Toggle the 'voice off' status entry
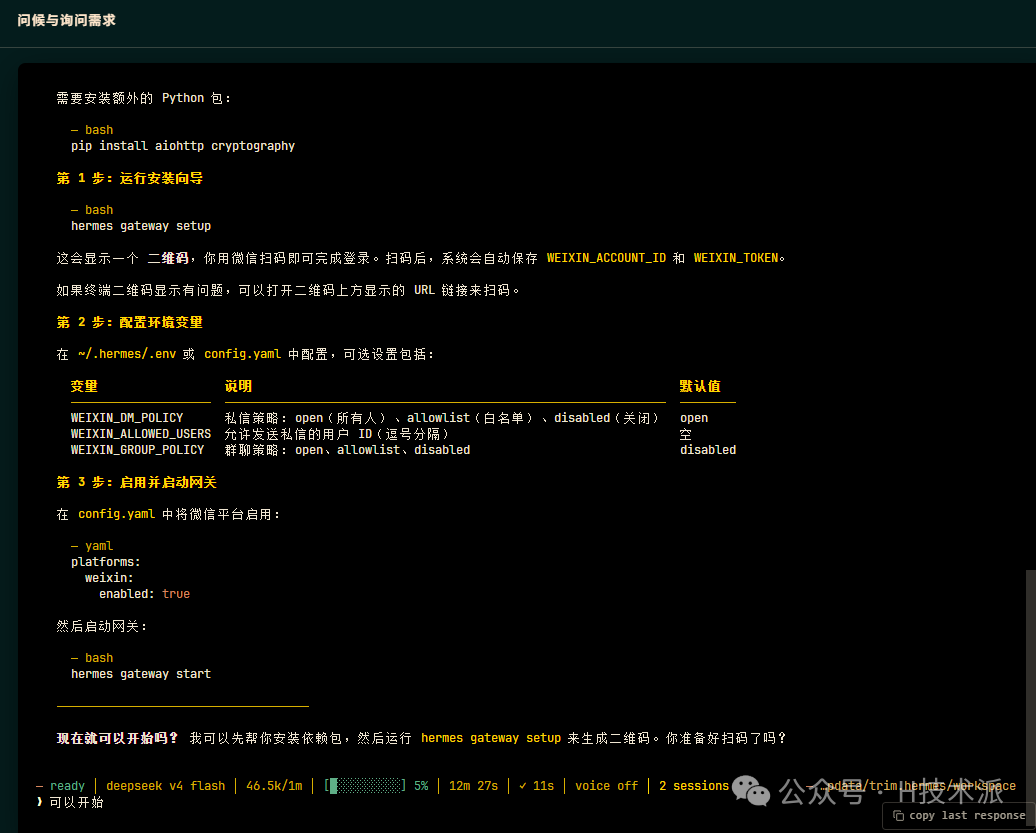This screenshot has height=833, width=1036. tap(606, 785)
